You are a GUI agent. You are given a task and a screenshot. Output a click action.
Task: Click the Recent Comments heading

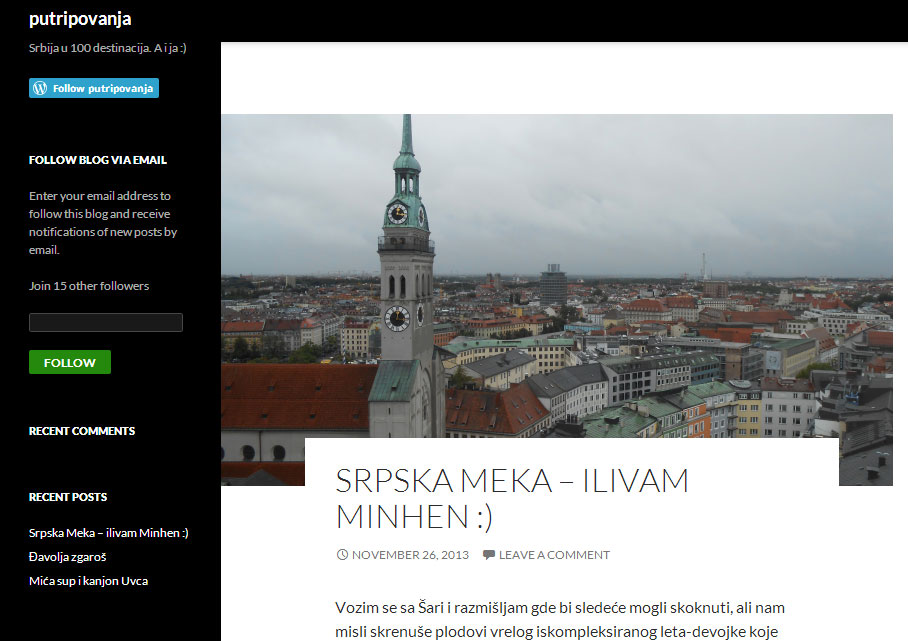[82, 431]
